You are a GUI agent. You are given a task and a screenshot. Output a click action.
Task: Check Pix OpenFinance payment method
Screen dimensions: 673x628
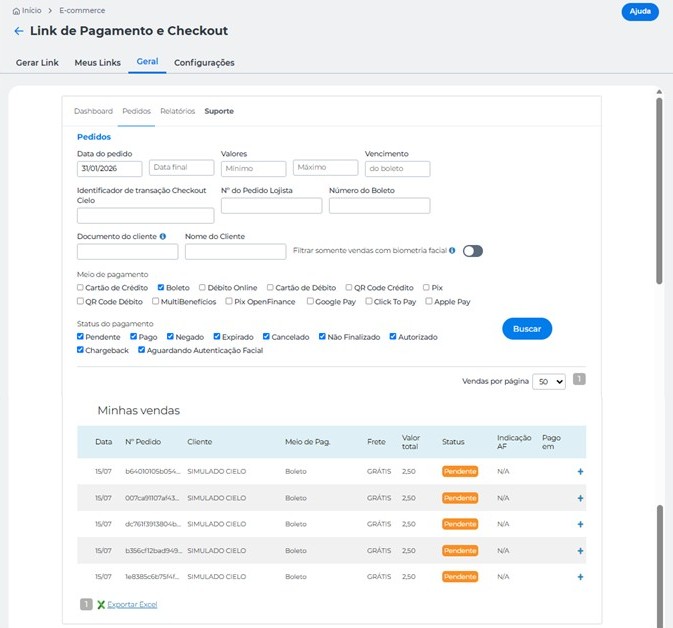coord(229,301)
